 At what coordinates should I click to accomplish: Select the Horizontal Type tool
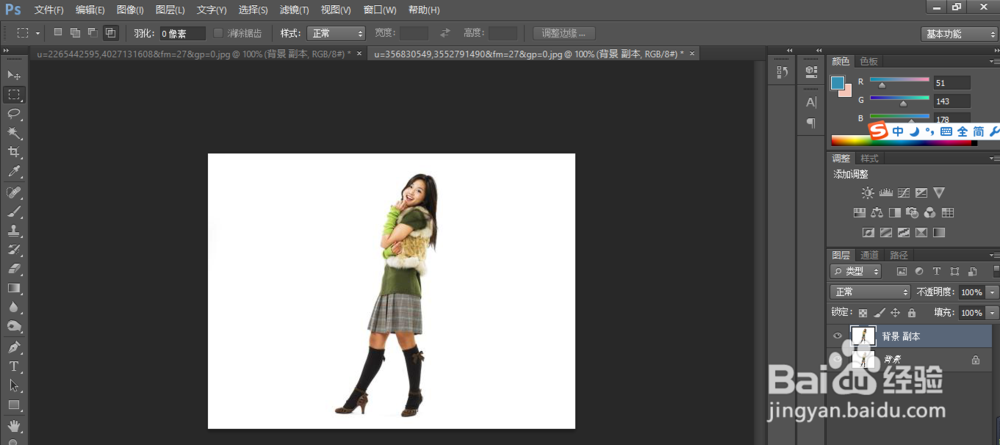(x=14, y=367)
